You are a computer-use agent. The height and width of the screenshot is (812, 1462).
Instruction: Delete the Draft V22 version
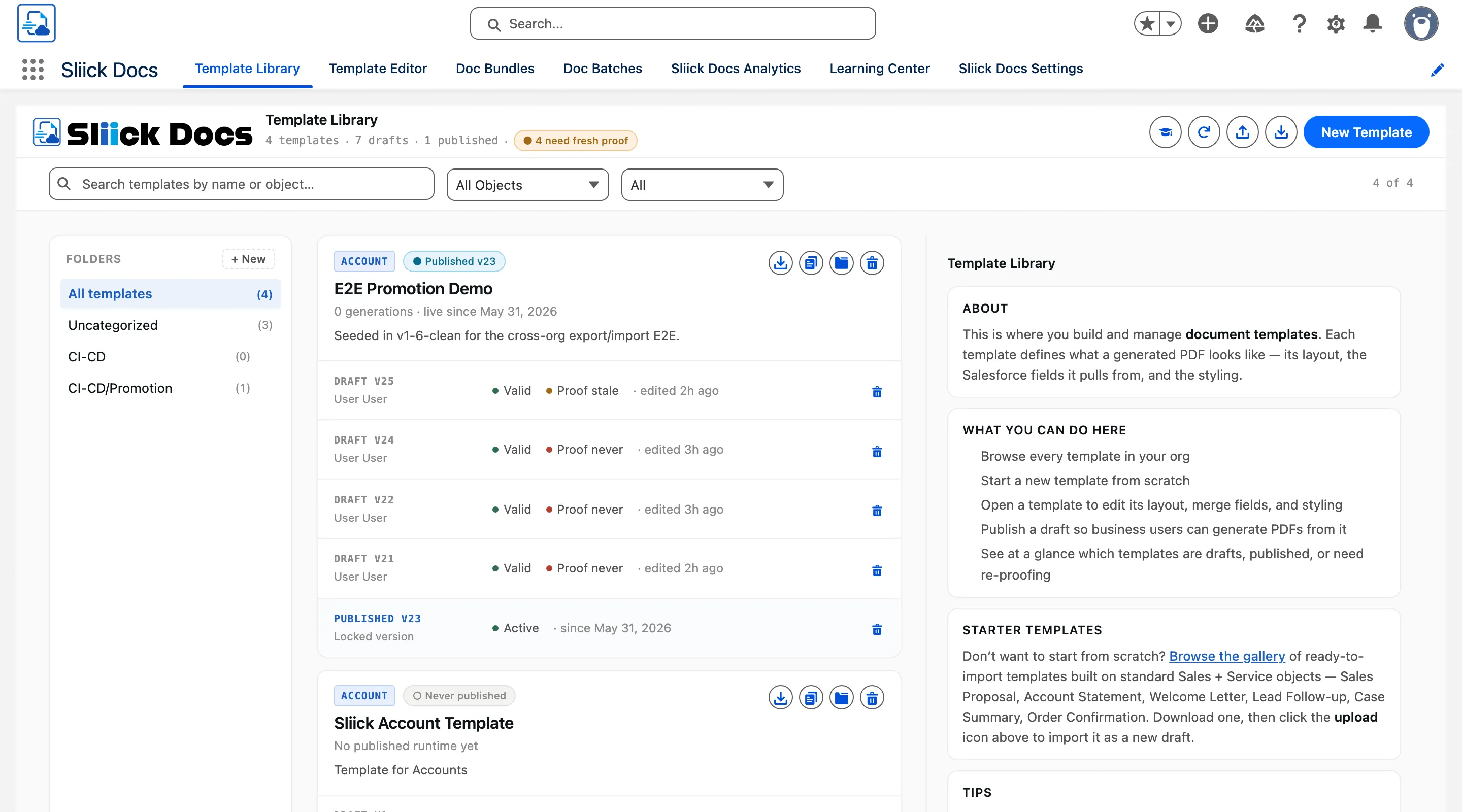877,510
